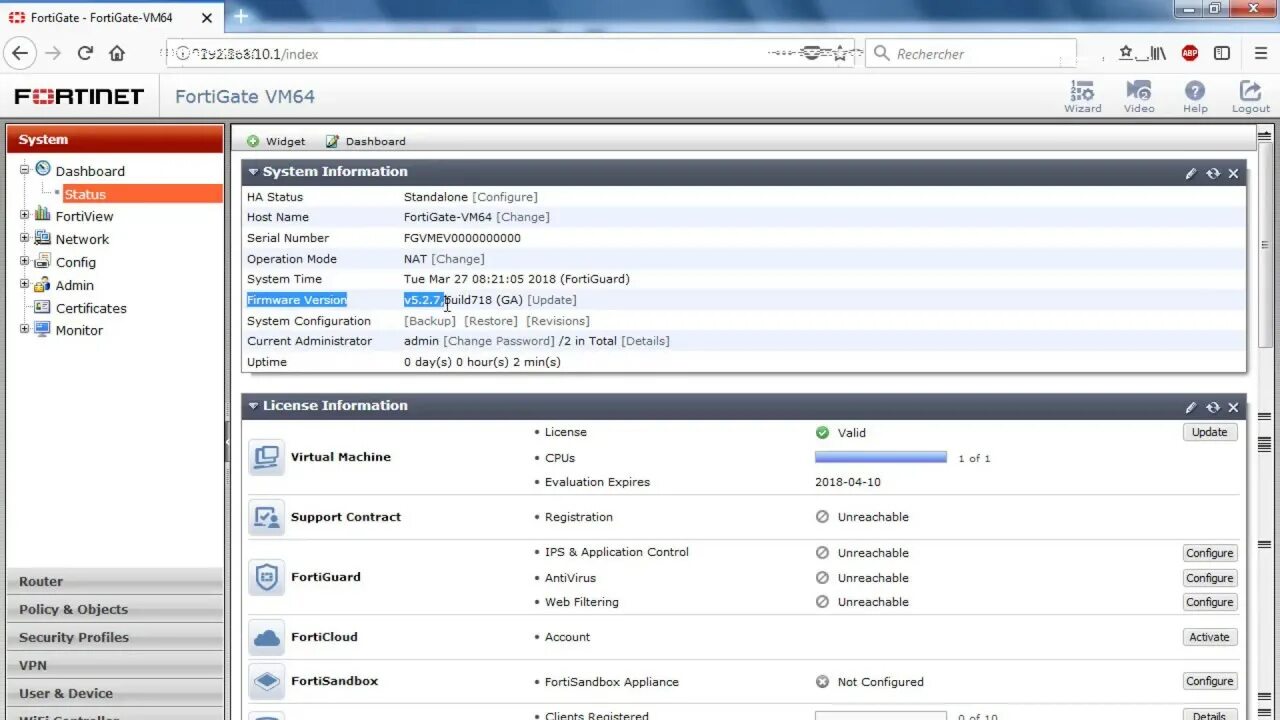Click Configure button for AntiVirus
The image size is (1280, 720).
coord(1209,578)
